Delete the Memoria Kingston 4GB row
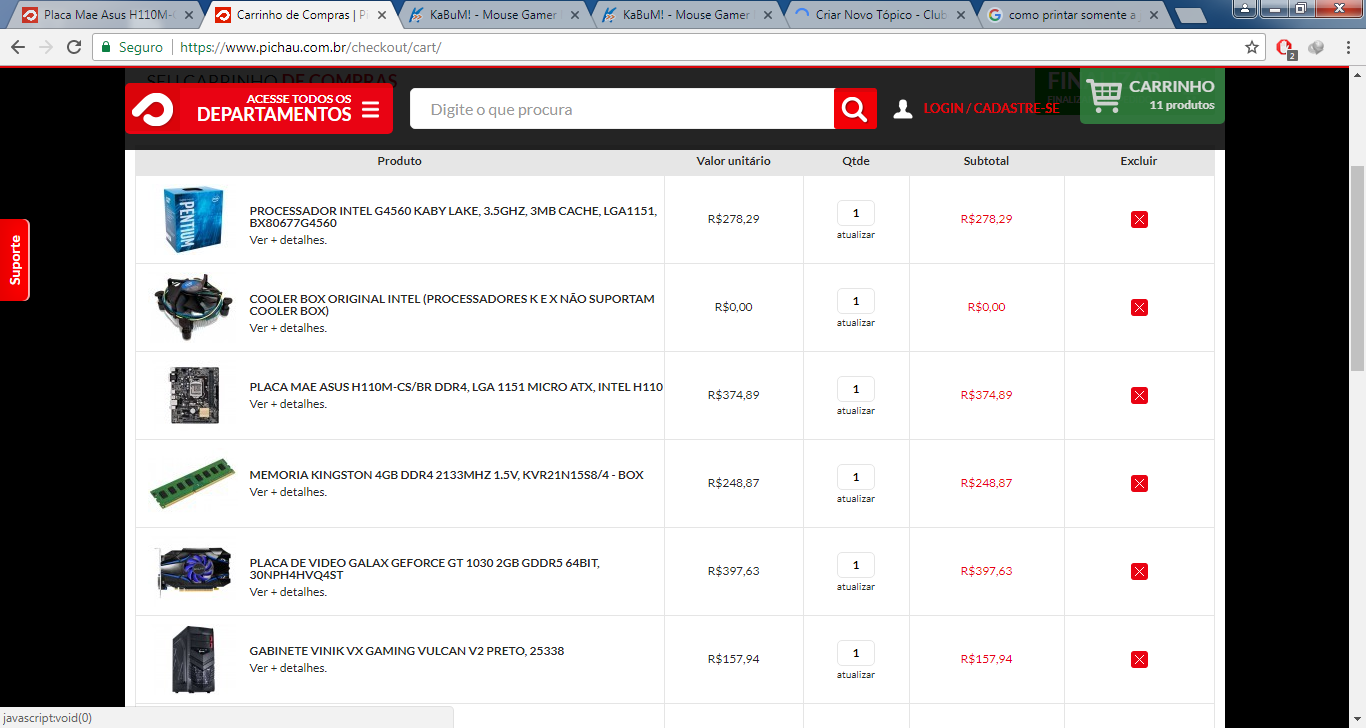The image size is (1366, 728). click(1139, 483)
